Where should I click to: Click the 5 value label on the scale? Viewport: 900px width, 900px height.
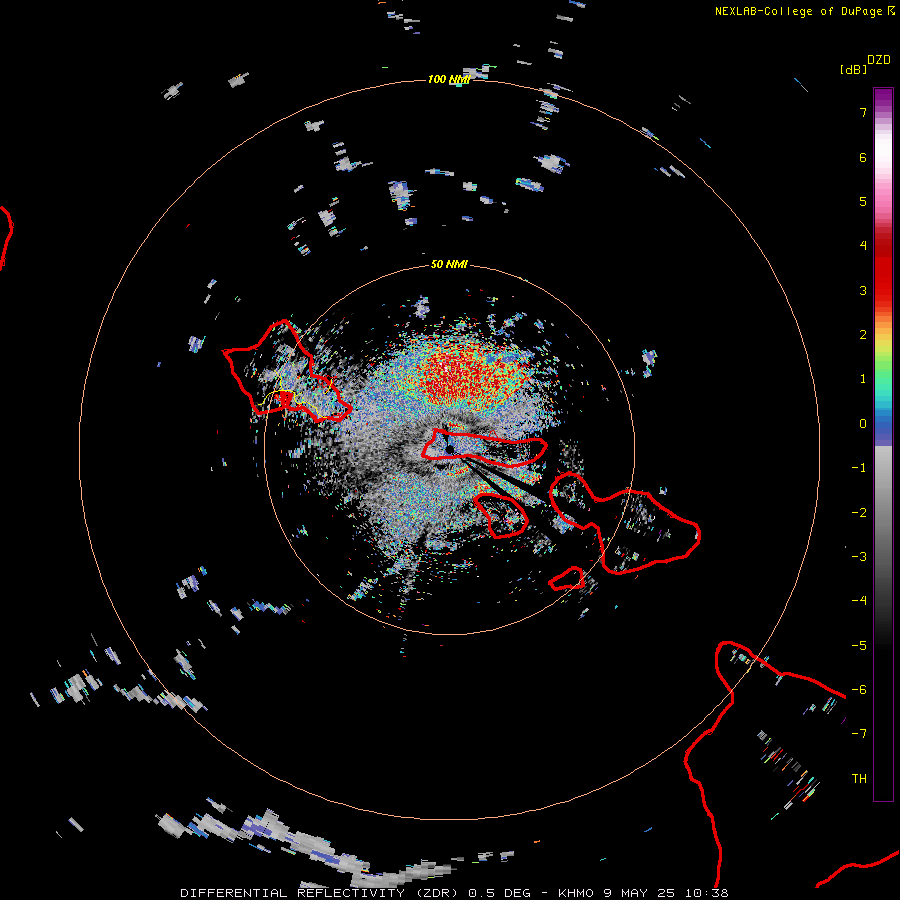click(x=863, y=201)
